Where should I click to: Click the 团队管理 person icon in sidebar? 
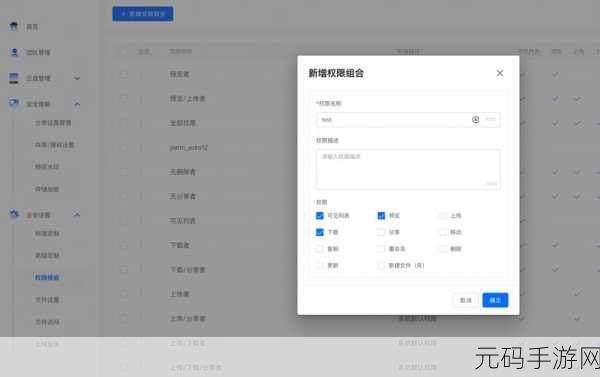click(14, 52)
